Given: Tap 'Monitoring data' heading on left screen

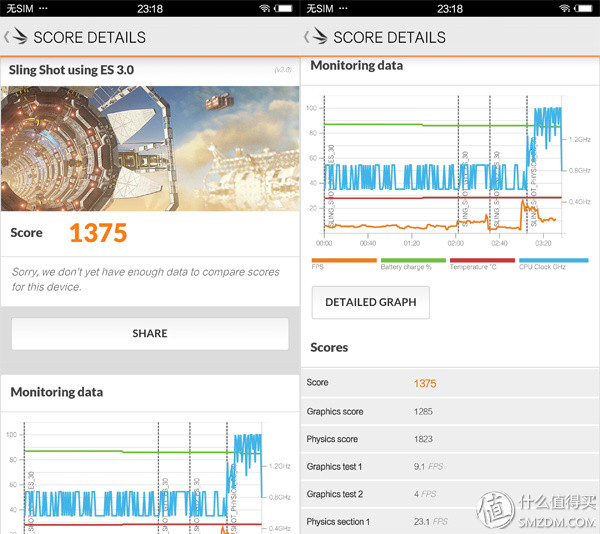Looking at the screenshot, I should tap(57, 392).
